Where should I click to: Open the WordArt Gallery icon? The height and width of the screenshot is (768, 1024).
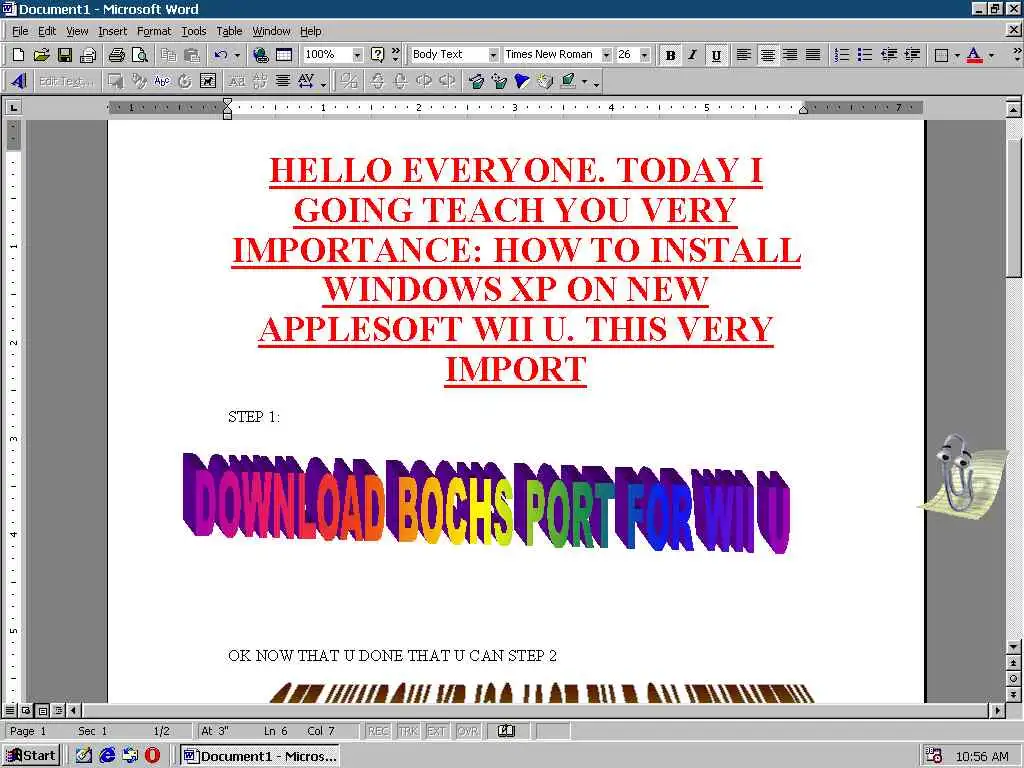point(116,81)
